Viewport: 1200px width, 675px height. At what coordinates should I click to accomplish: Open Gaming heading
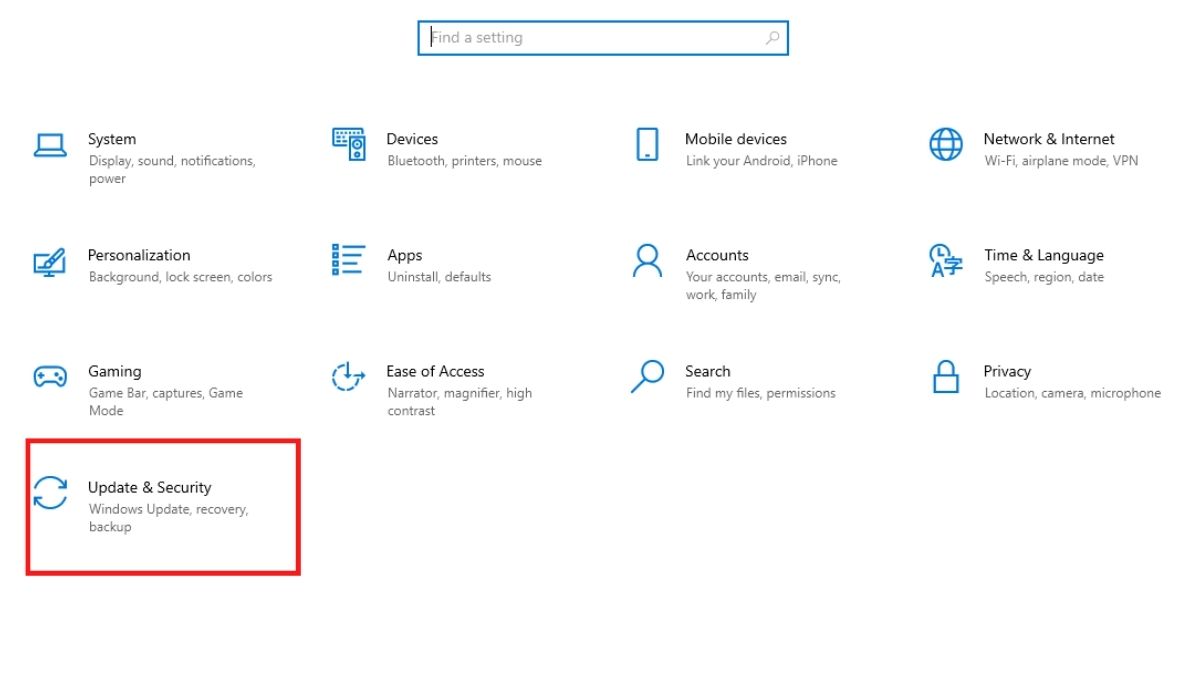coord(115,372)
